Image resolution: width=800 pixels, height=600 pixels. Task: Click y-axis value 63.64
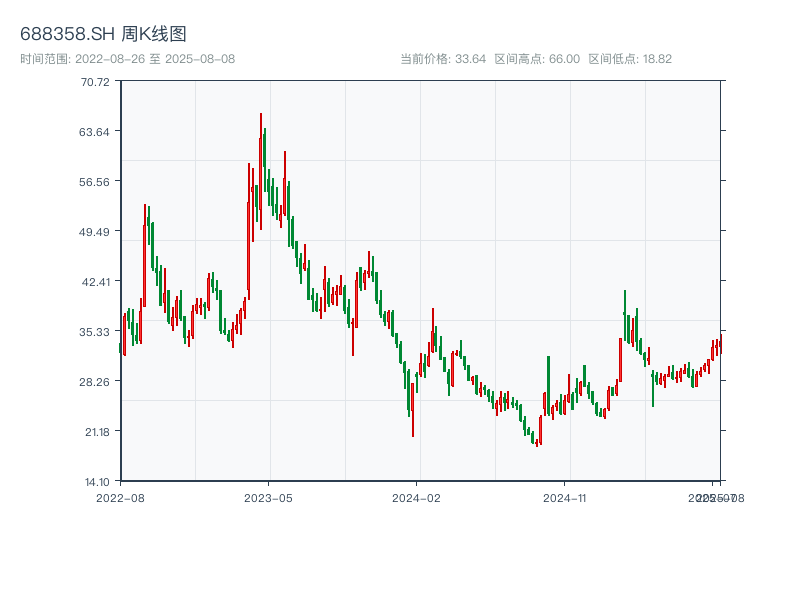[x=94, y=132]
